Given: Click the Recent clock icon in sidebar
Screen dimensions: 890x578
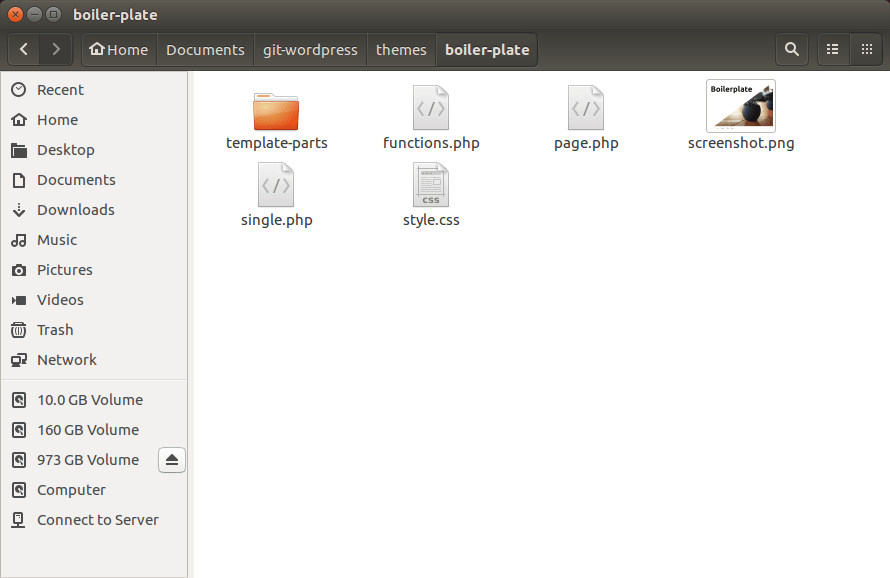Looking at the screenshot, I should 19,90.
